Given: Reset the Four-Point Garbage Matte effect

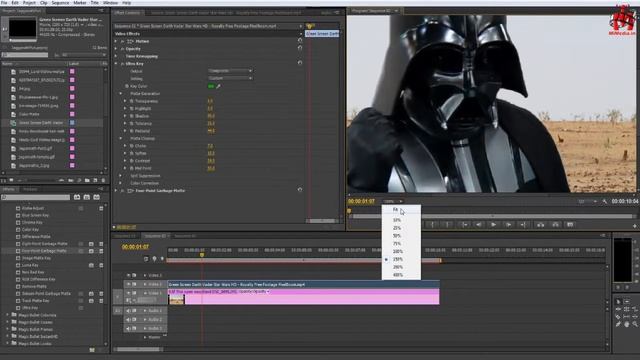Looking at the screenshot, I should (x=300, y=190).
